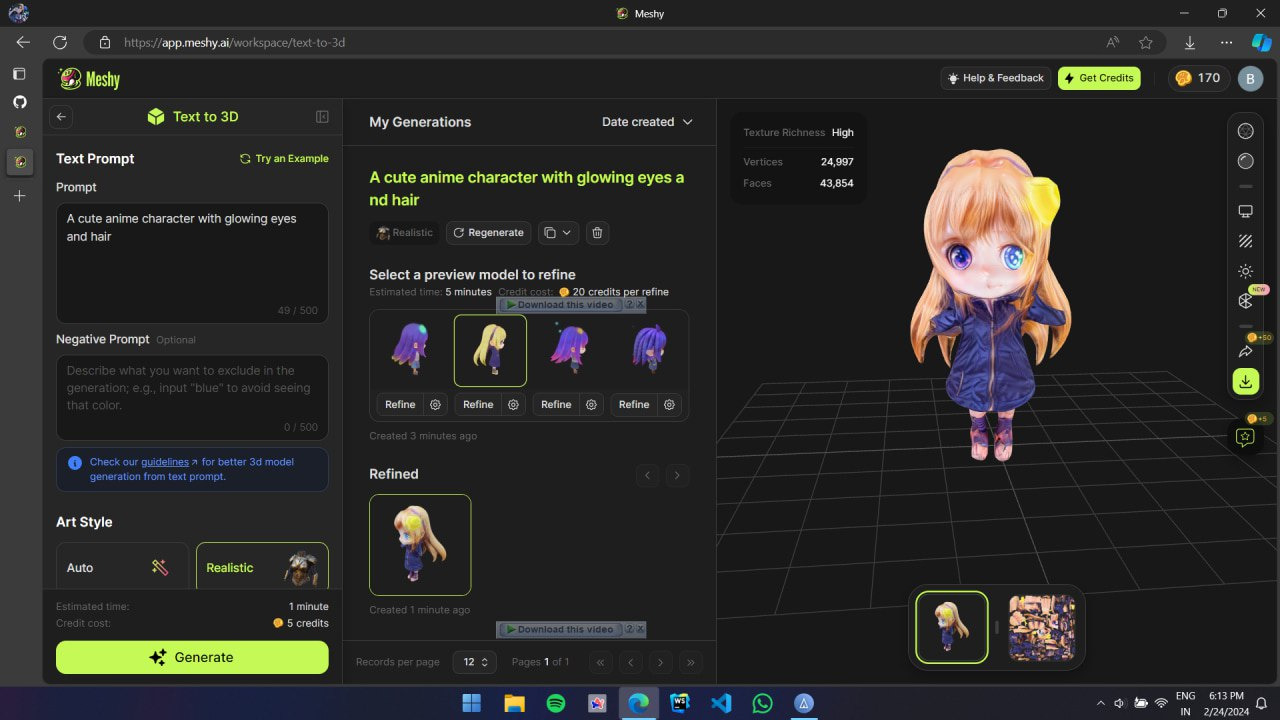Select the Realistic art style option
The image size is (1280, 720).
coord(262,566)
